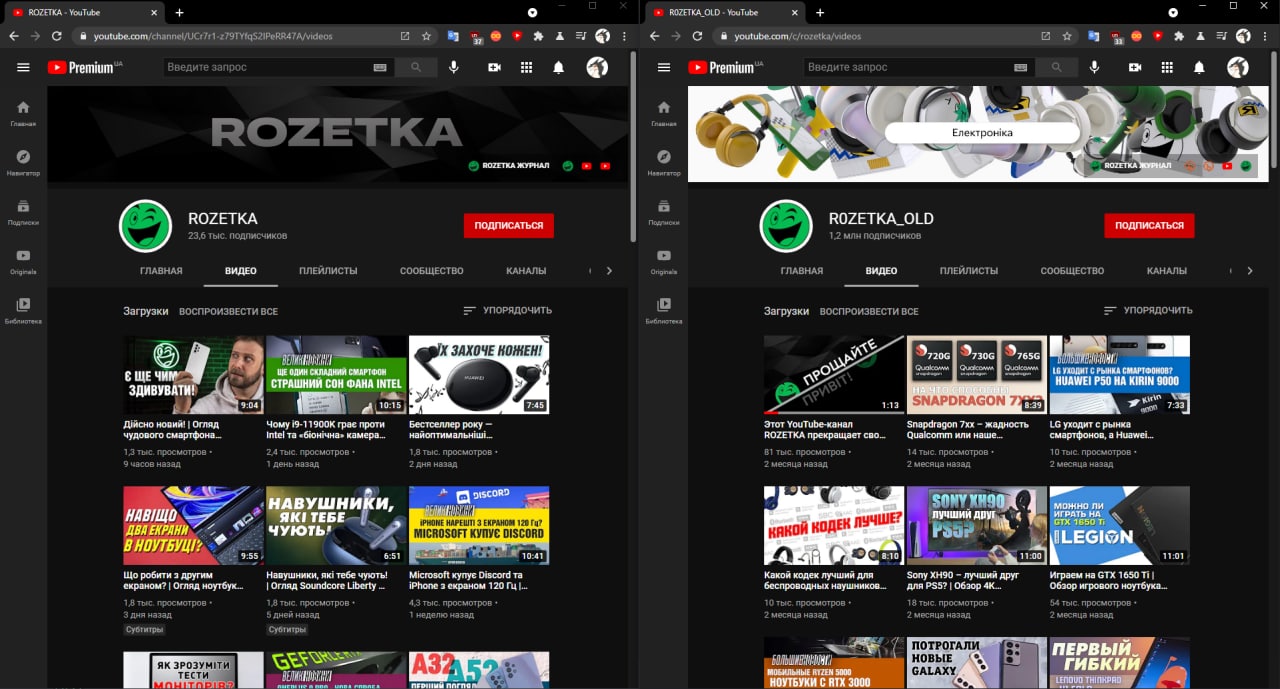Screen dimensions: 1280x689
Task: Open Навигатор in R0ZETKA_OLD window sidebar
Action: tap(664, 163)
